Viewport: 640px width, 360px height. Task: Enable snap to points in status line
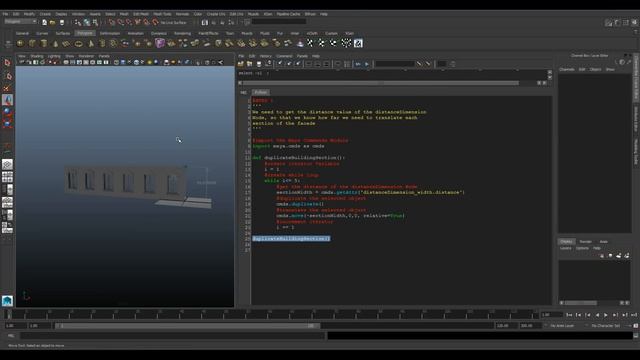coord(129,22)
